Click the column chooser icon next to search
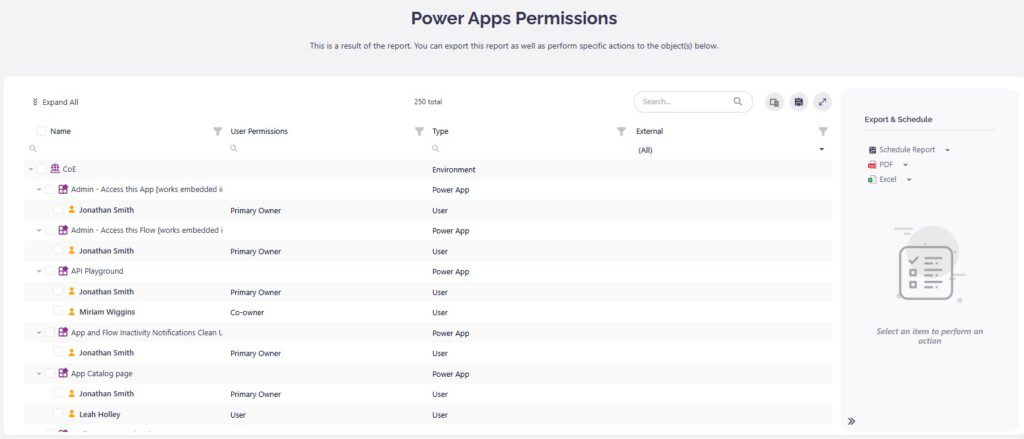Screen dimensions: 1024x439 [774, 102]
